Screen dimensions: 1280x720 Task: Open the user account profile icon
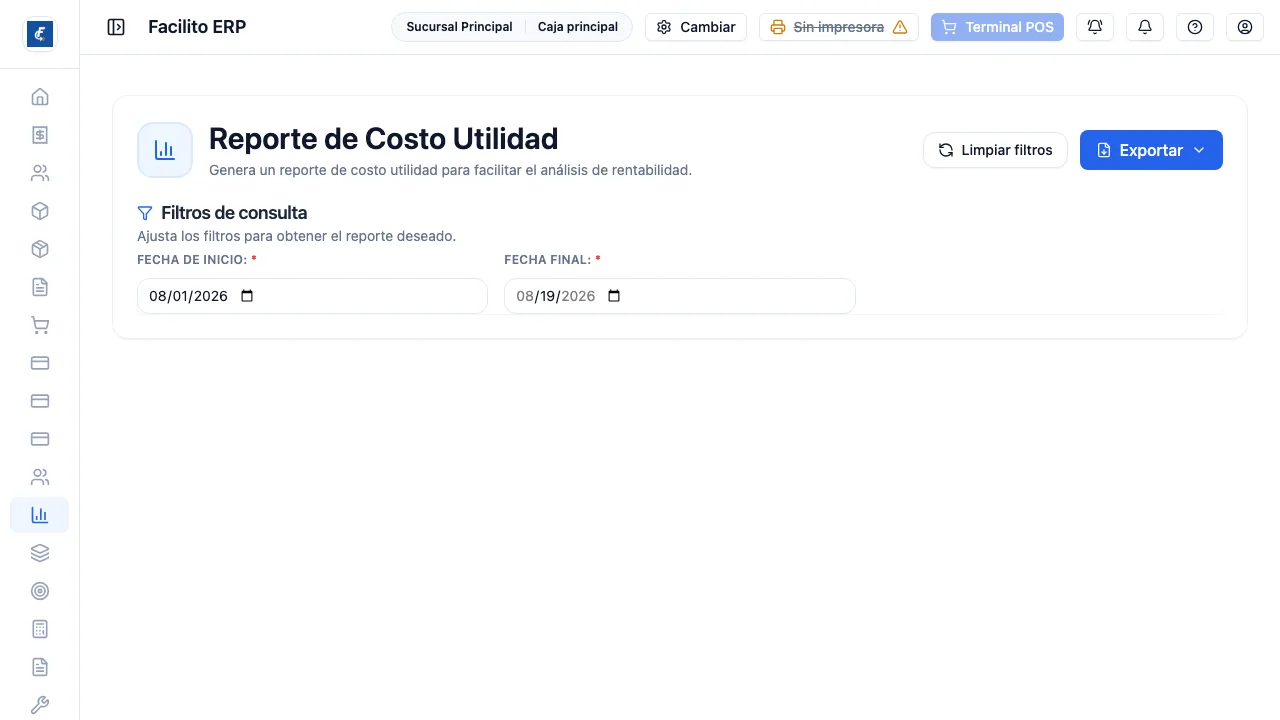(1245, 27)
